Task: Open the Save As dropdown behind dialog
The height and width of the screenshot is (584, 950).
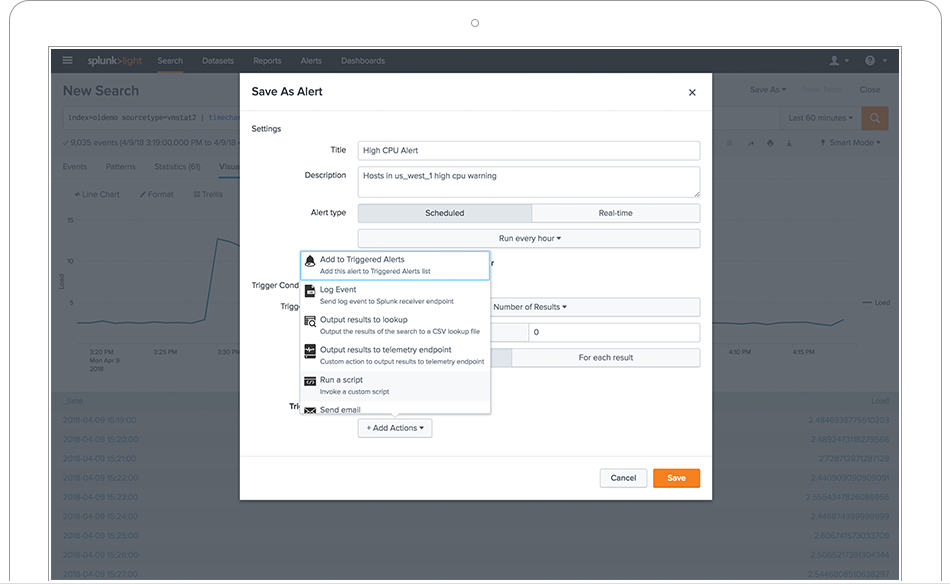Action: click(768, 90)
